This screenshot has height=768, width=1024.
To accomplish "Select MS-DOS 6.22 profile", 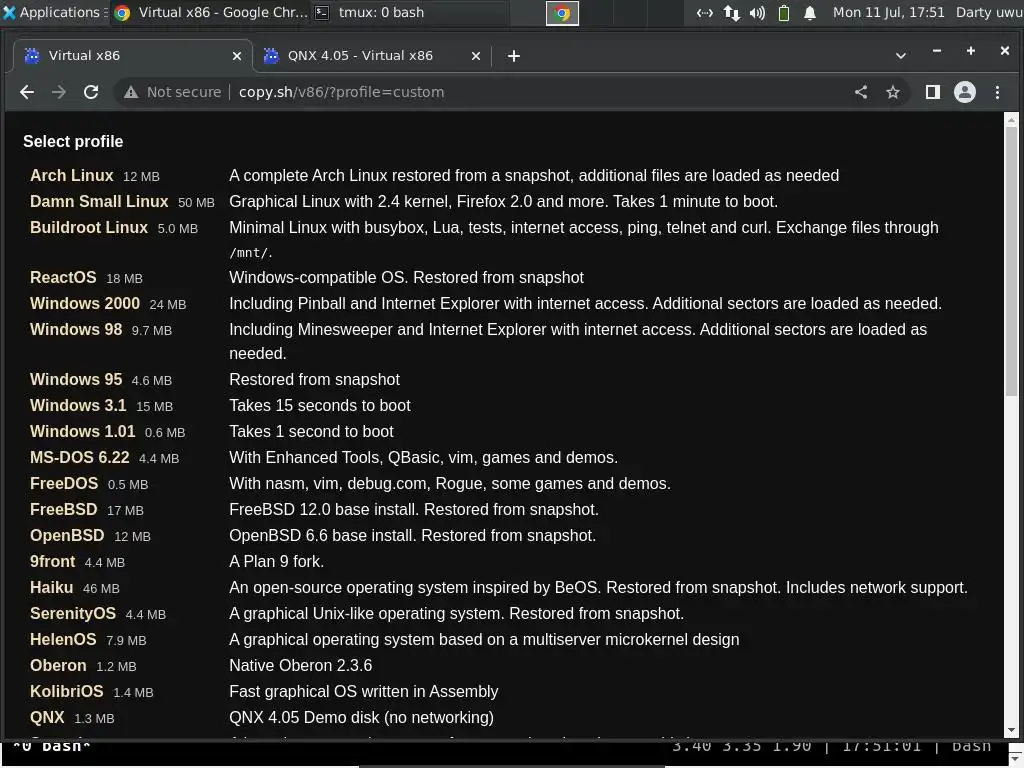I will tap(80, 458).
